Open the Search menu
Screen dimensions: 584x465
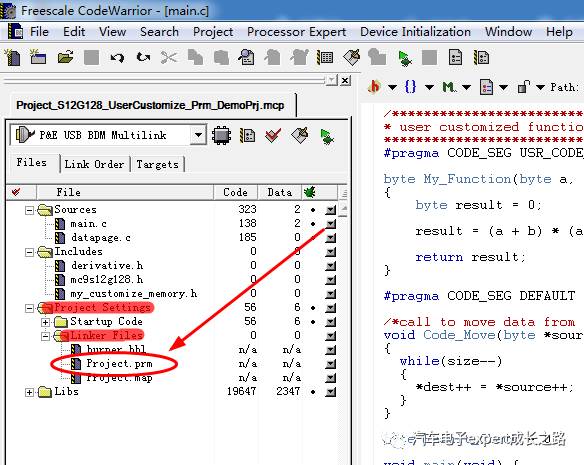point(159,32)
